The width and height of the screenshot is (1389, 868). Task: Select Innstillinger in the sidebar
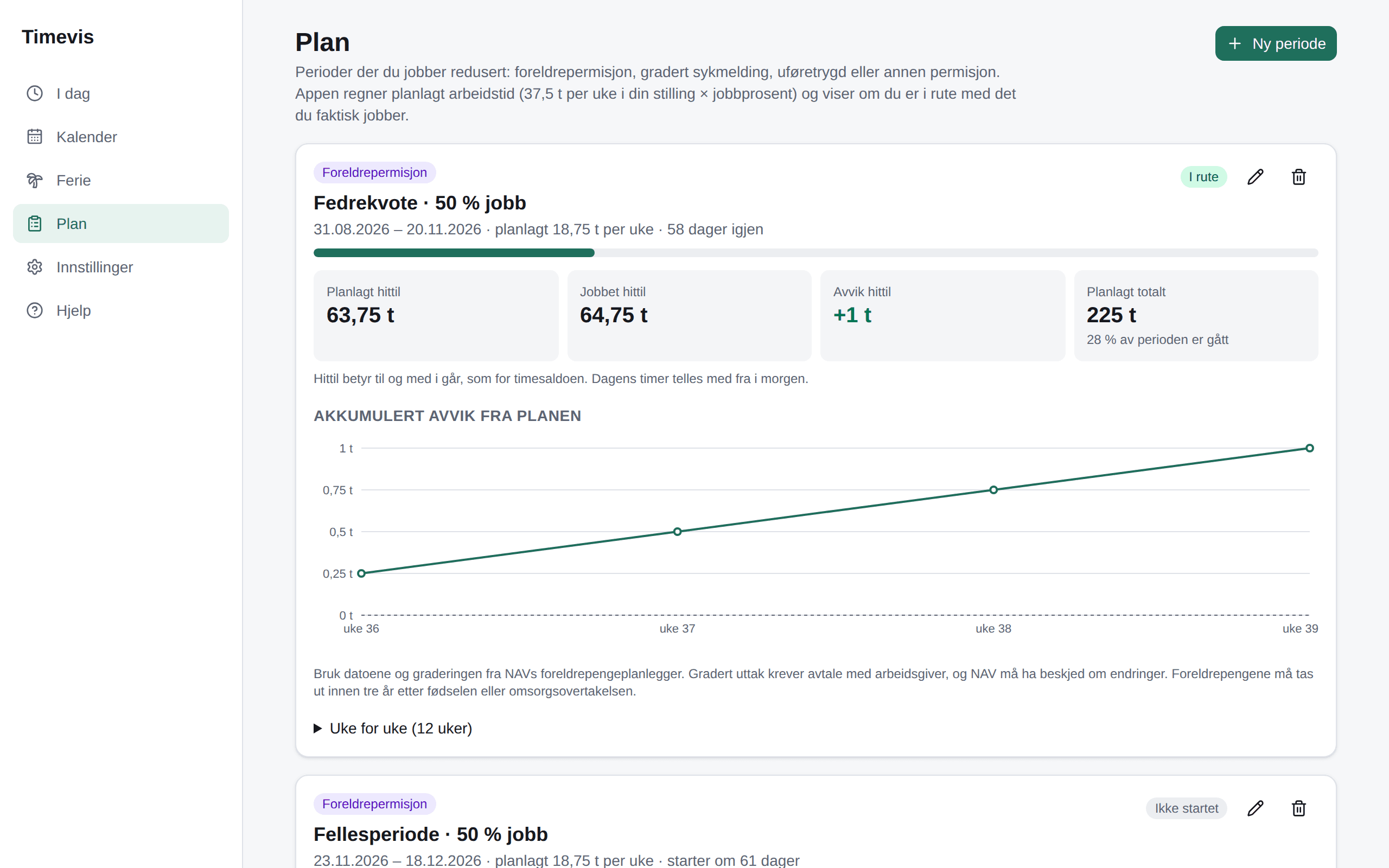point(120,267)
